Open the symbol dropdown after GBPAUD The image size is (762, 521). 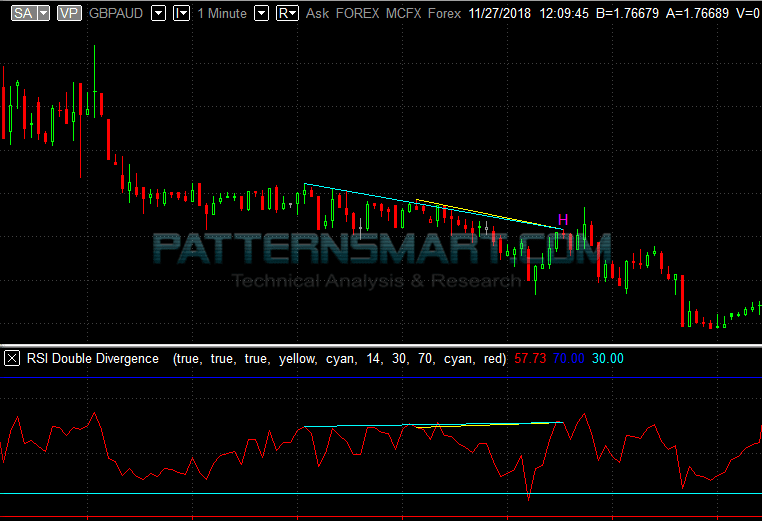click(x=158, y=13)
